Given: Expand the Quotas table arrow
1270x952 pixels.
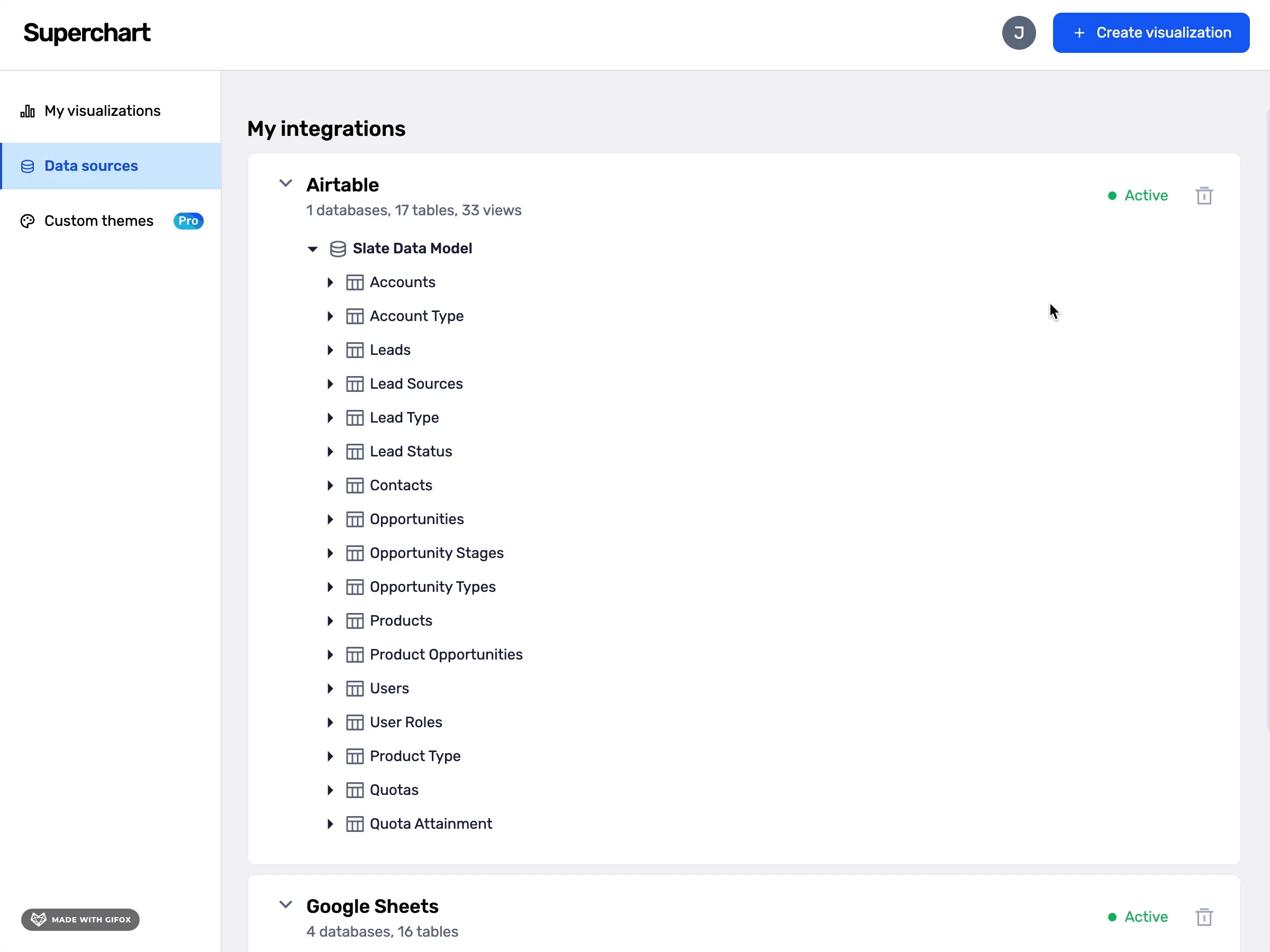Looking at the screenshot, I should pos(330,790).
